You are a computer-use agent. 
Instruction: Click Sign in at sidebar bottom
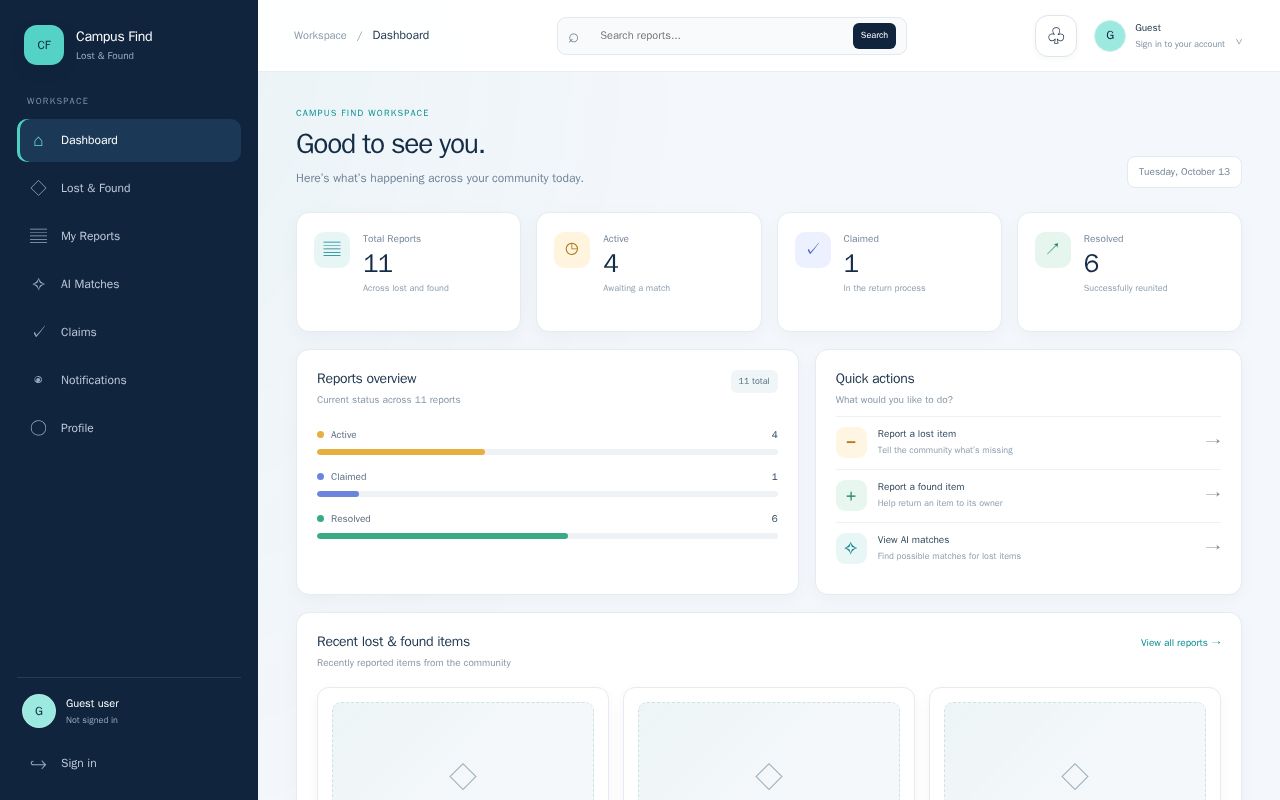tap(129, 763)
